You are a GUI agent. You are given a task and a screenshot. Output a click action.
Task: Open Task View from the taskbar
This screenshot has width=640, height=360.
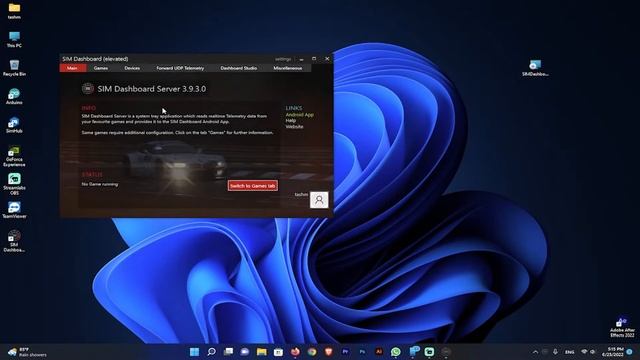[228, 351]
